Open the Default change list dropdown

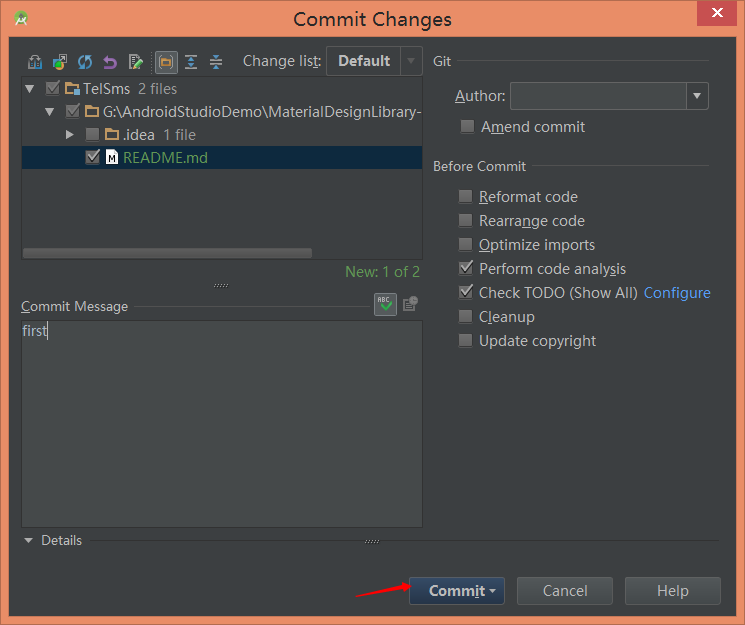[411, 61]
